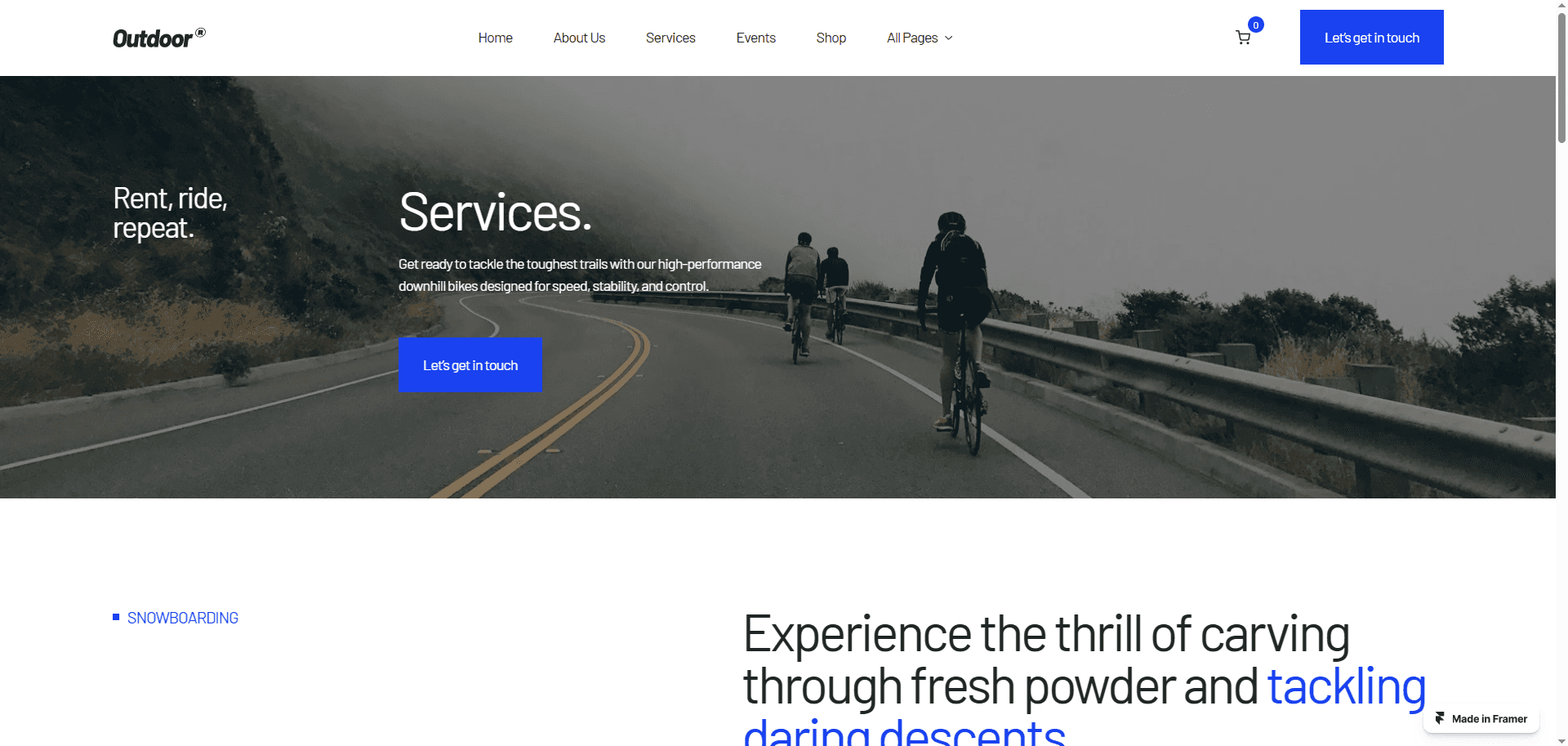Navigate to the Events page

point(755,38)
